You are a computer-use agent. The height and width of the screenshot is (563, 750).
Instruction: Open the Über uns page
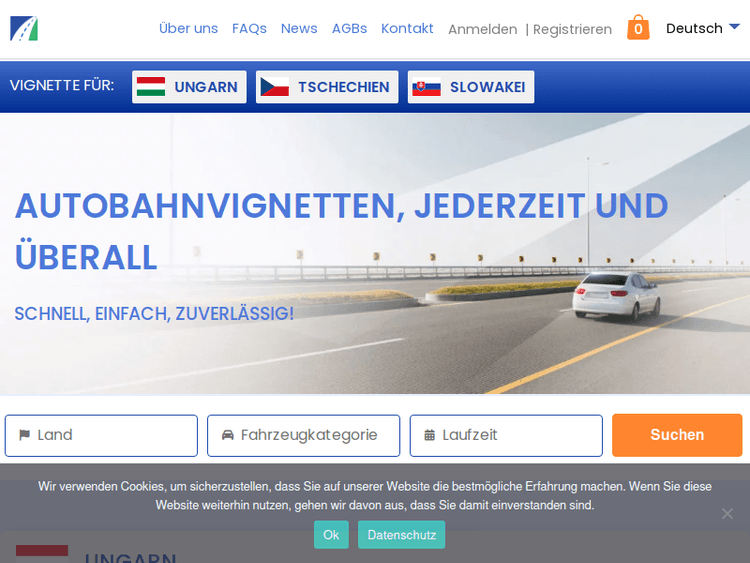pos(188,28)
